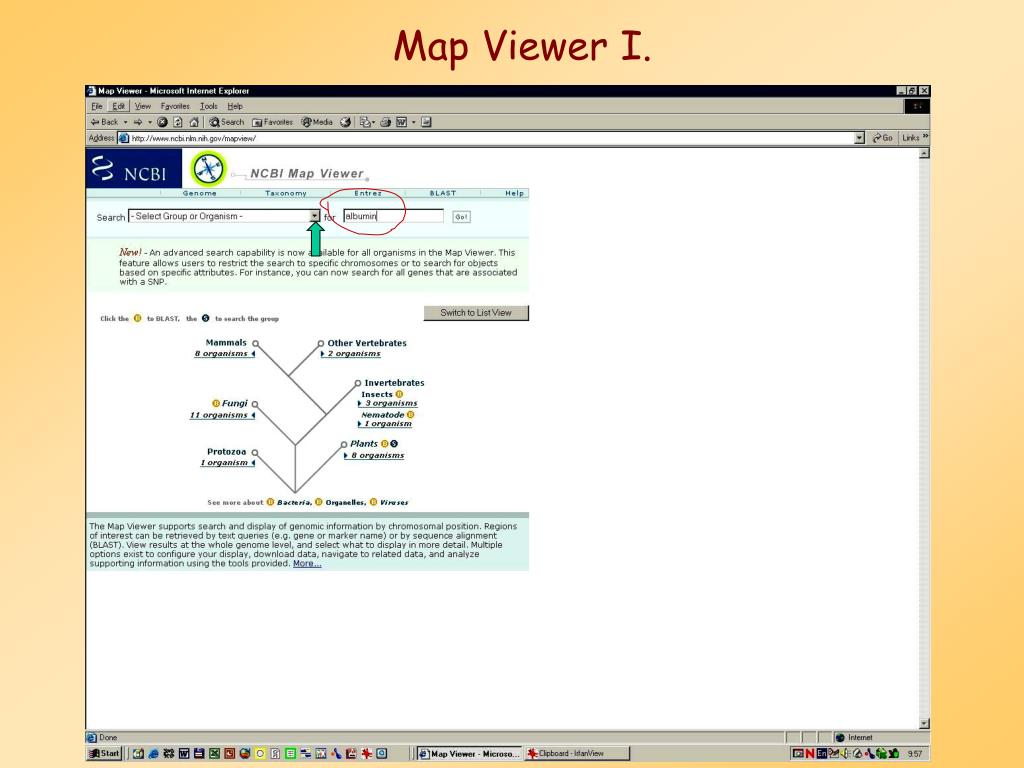
Task: Click the Go button next to address bar
Action: point(883,138)
